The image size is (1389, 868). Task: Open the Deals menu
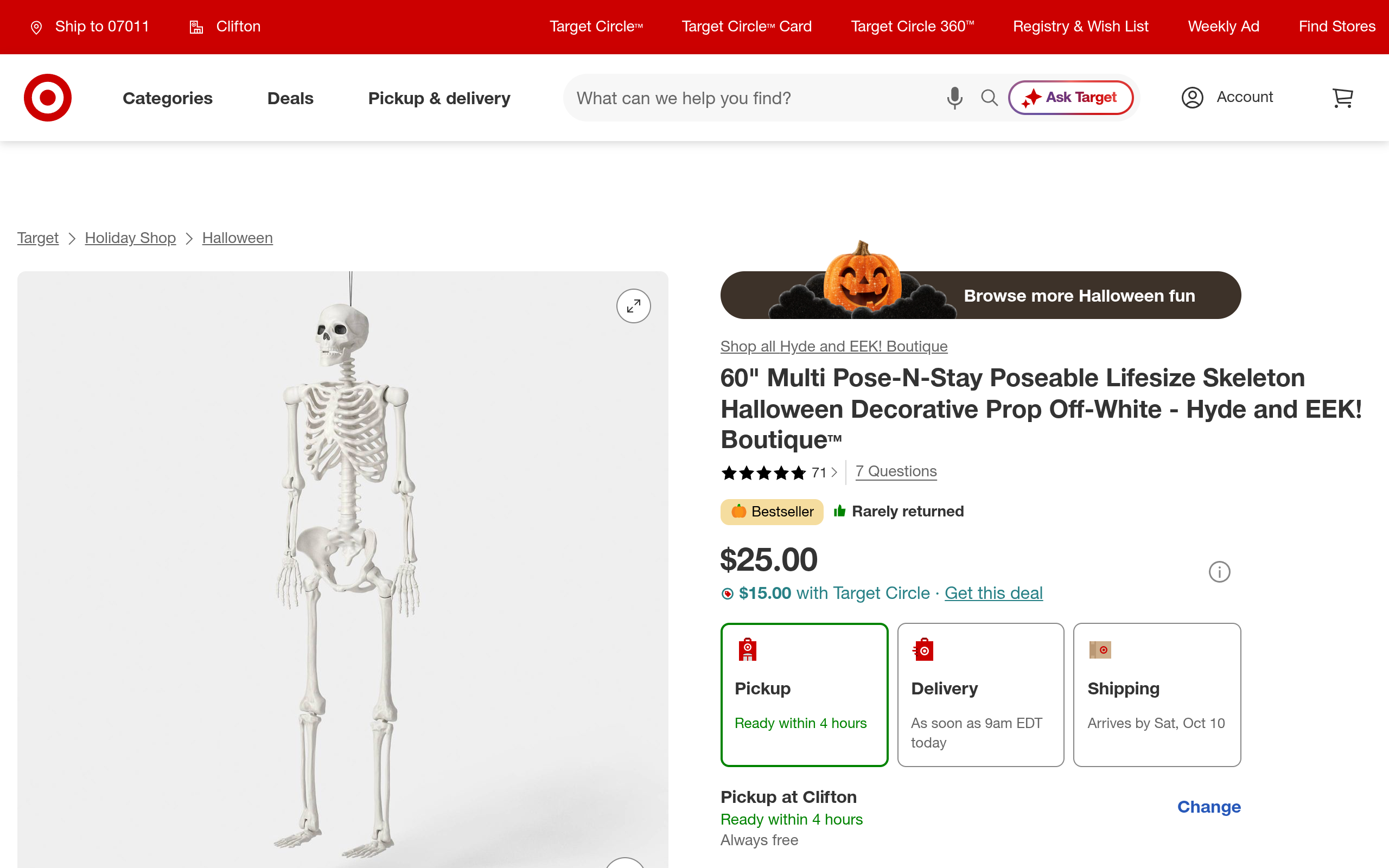[290, 98]
